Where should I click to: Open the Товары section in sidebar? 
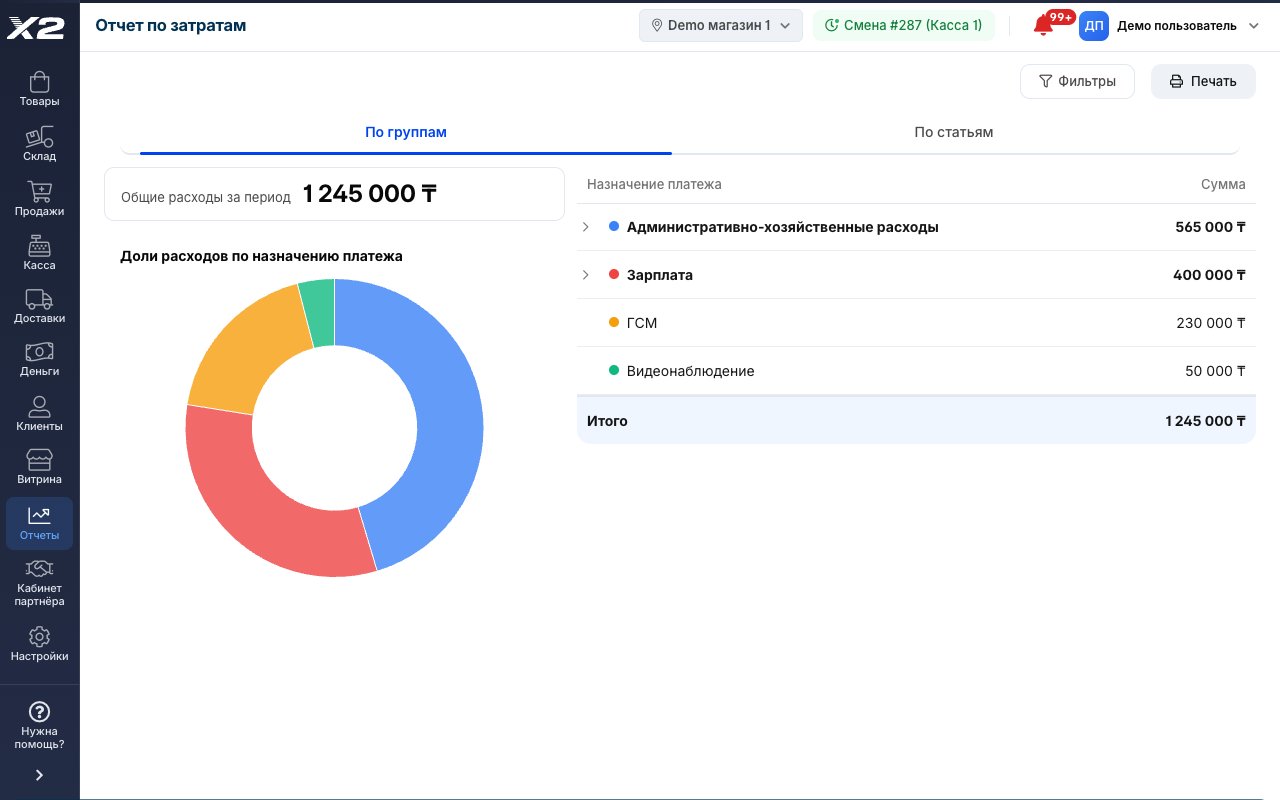[x=39, y=89]
